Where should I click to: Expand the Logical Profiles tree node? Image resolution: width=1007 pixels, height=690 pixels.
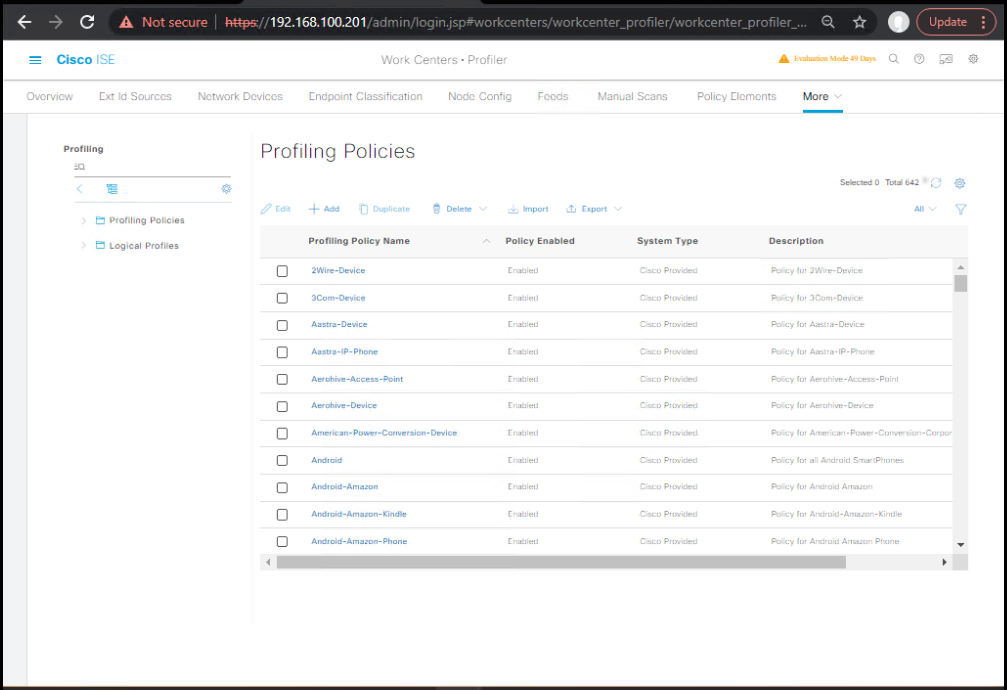tap(83, 245)
